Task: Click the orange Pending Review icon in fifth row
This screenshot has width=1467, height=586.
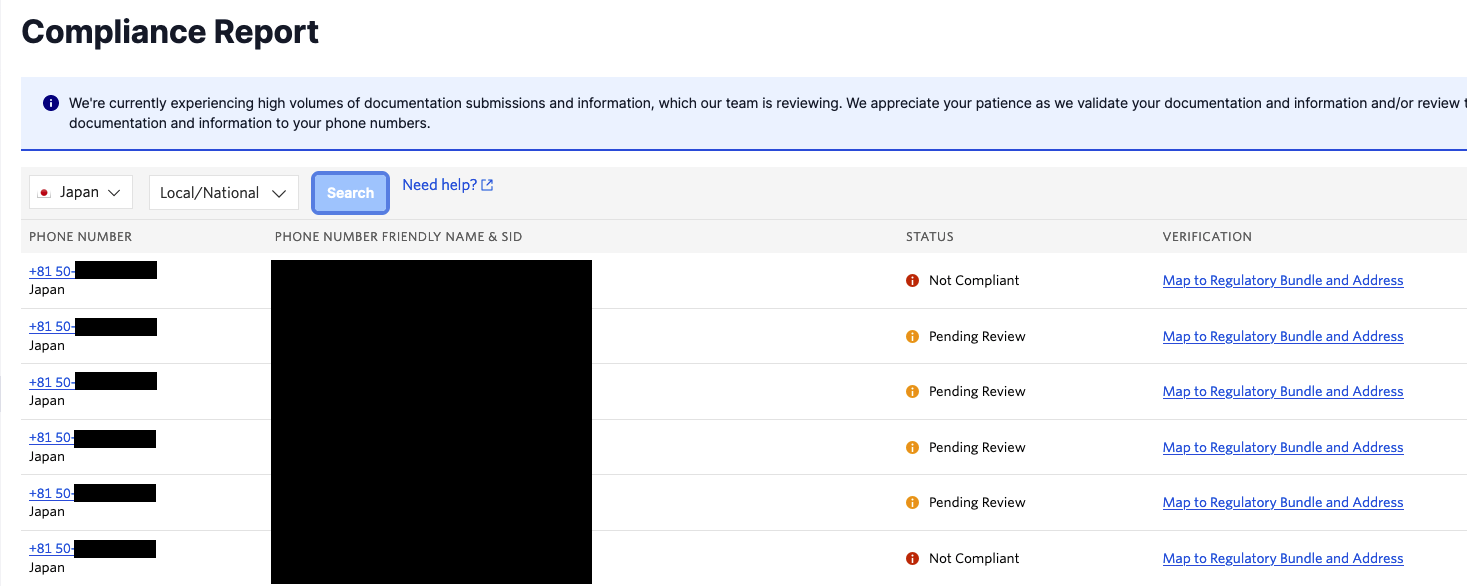Action: click(912, 503)
